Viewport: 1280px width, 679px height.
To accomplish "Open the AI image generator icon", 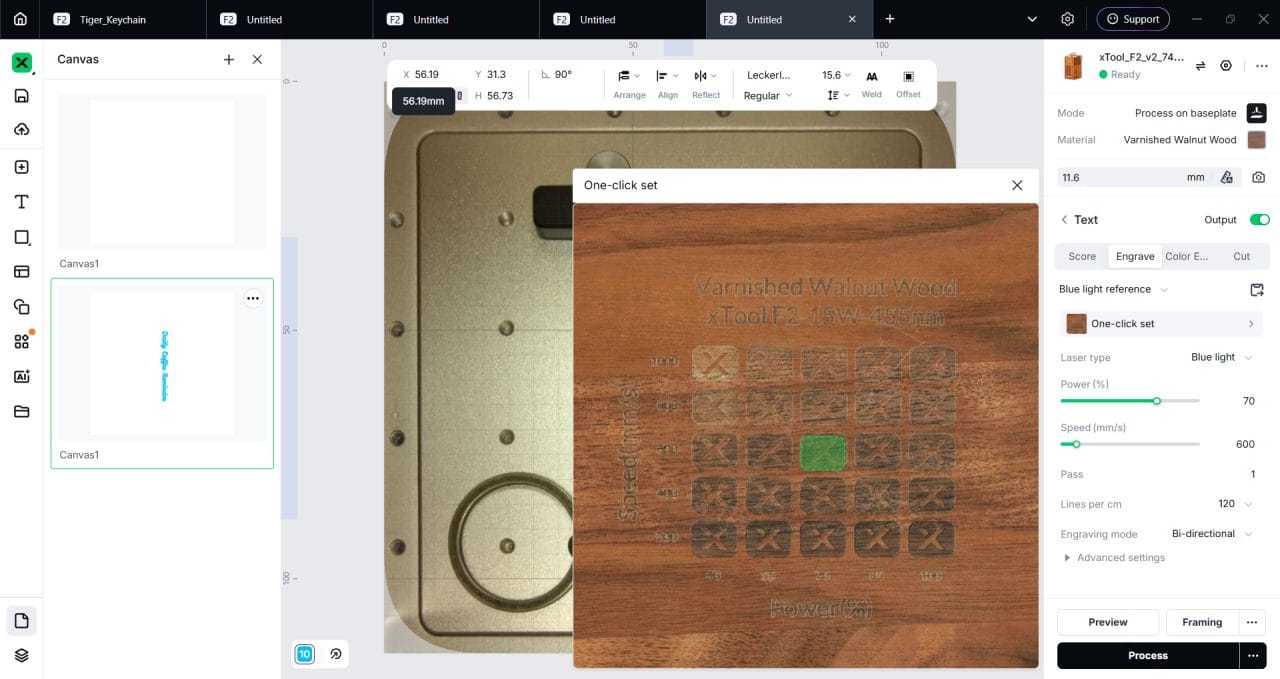I will coord(21,376).
